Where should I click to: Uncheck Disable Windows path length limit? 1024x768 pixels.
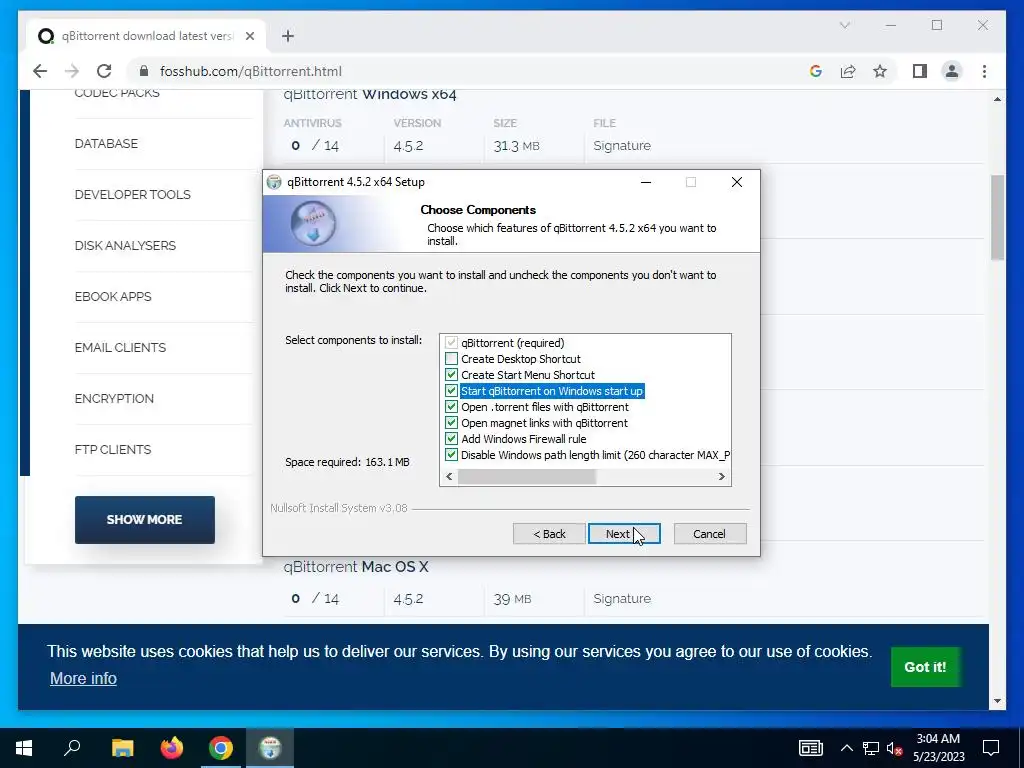(x=451, y=455)
